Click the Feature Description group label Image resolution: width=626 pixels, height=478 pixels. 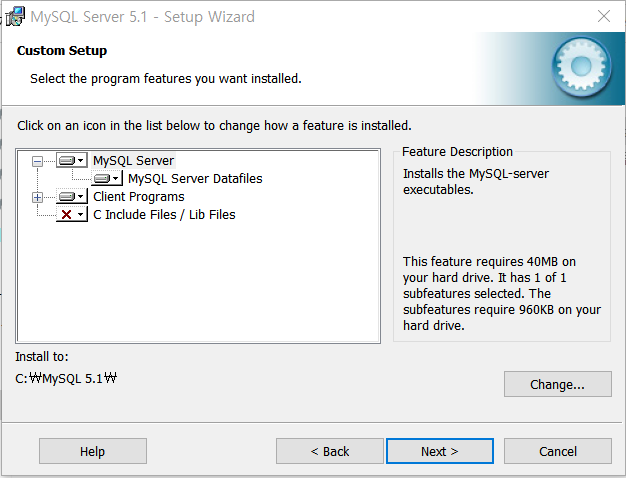coord(457,152)
